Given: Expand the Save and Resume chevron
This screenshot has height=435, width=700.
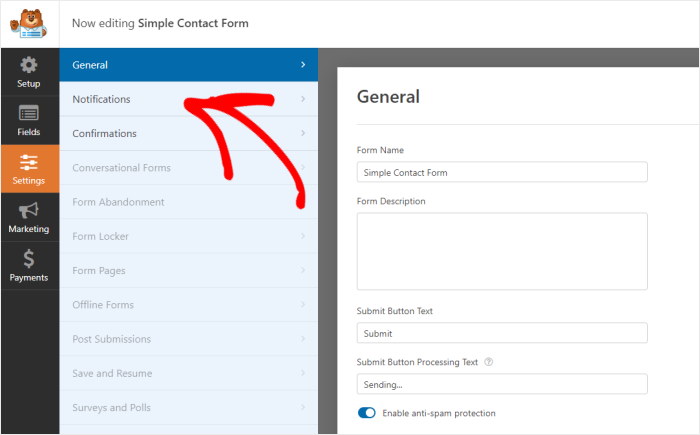Looking at the screenshot, I should point(303,373).
